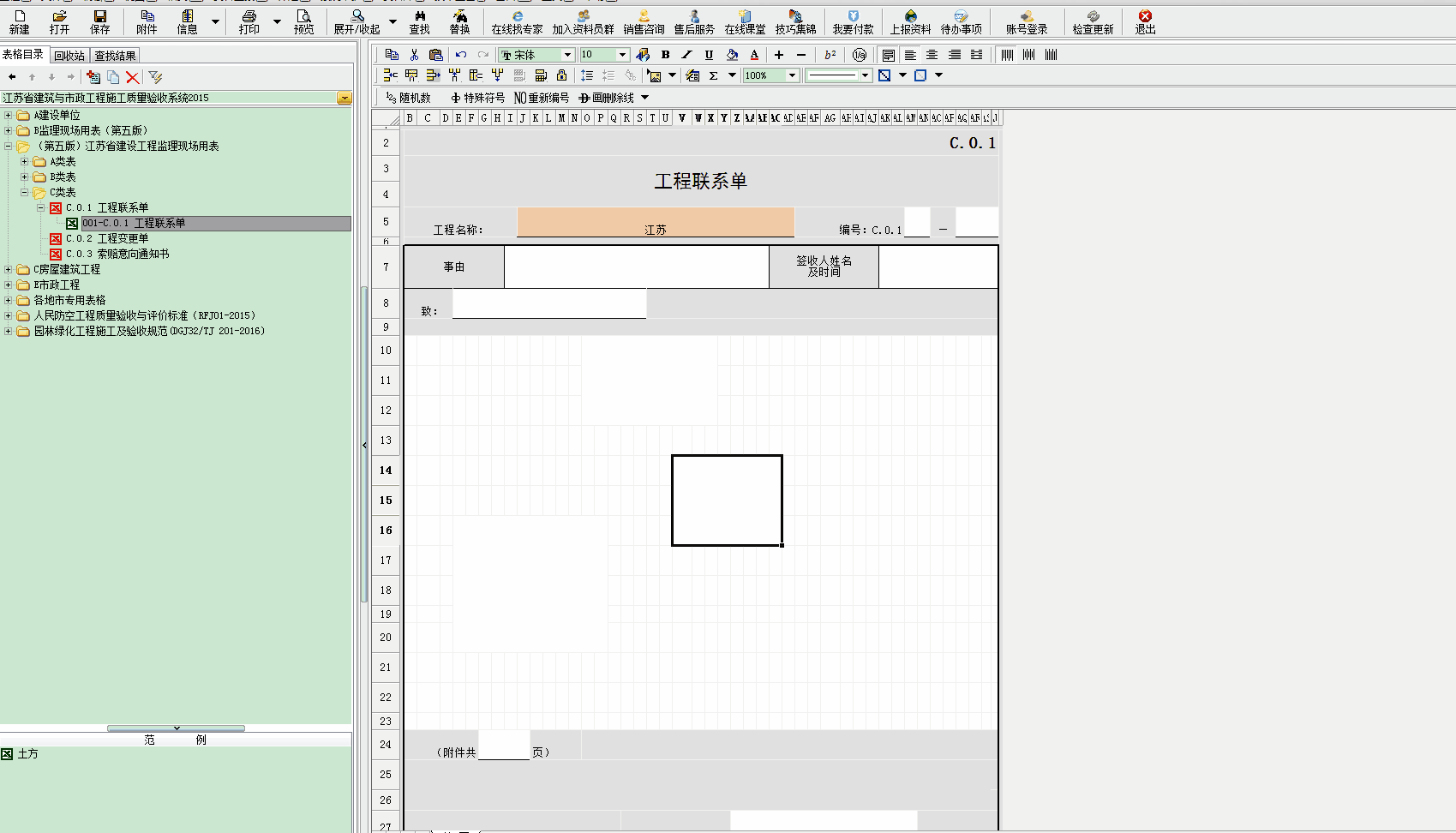Click the NO重新编号 button
Image resolution: width=1456 pixels, height=833 pixels.
point(541,98)
